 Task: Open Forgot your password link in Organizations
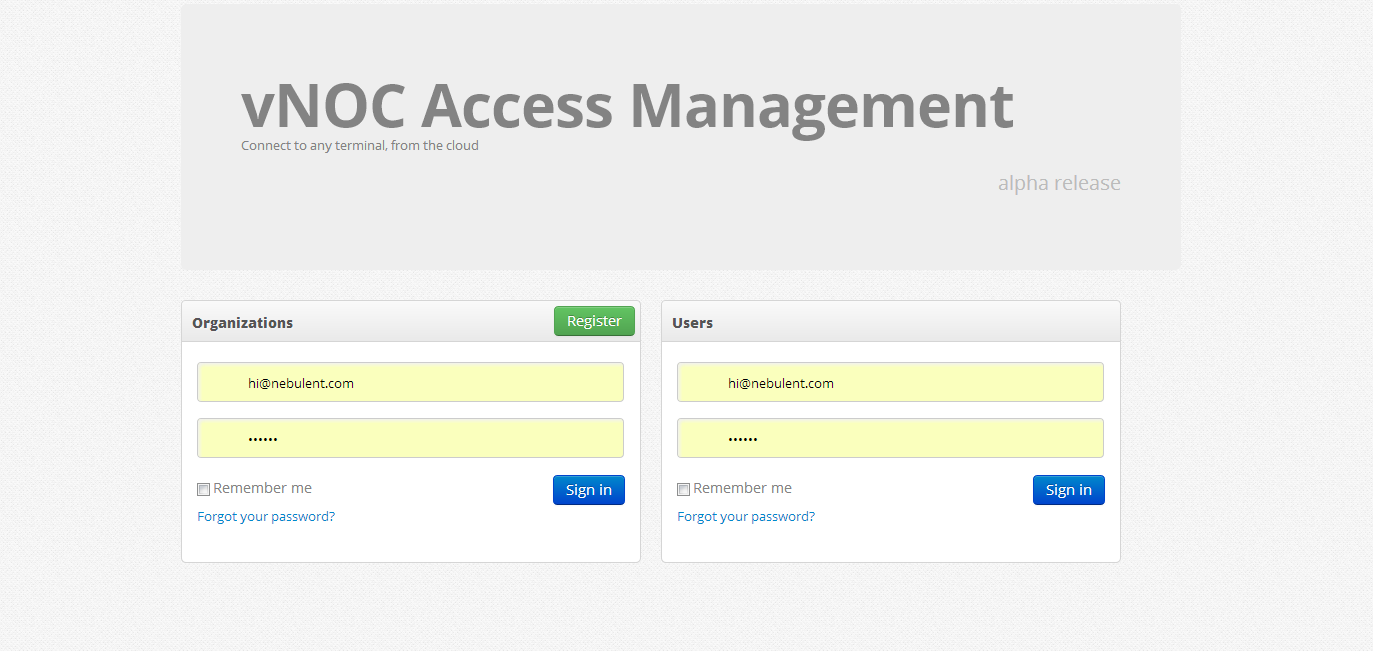click(266, 516)
